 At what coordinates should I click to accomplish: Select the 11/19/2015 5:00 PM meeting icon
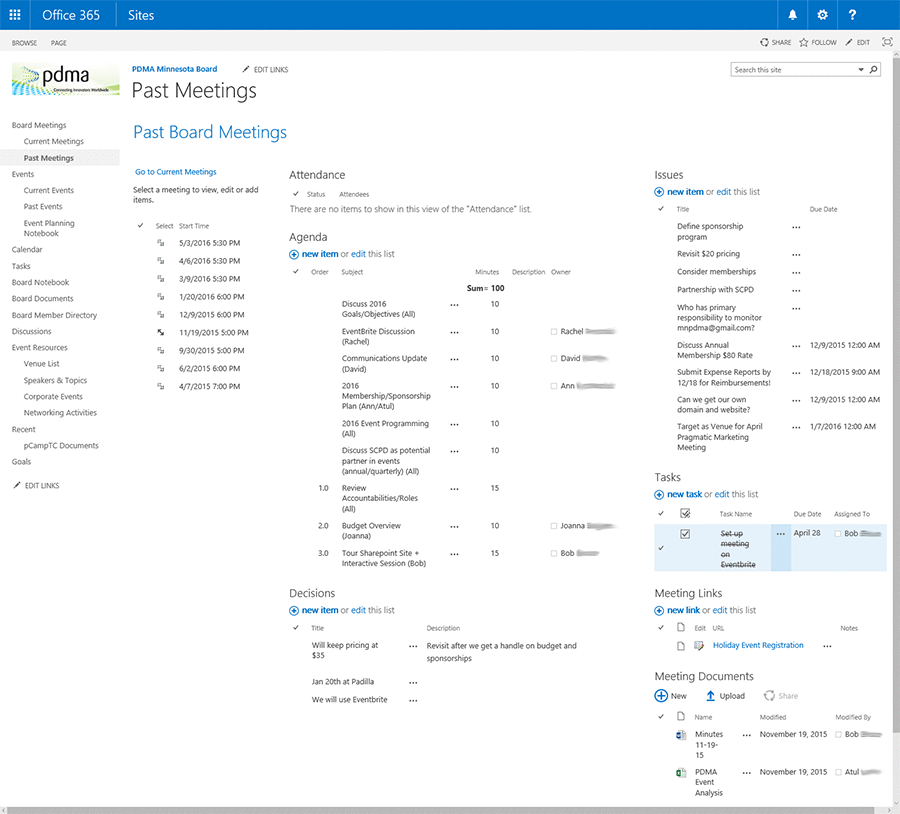pos(160,332)
